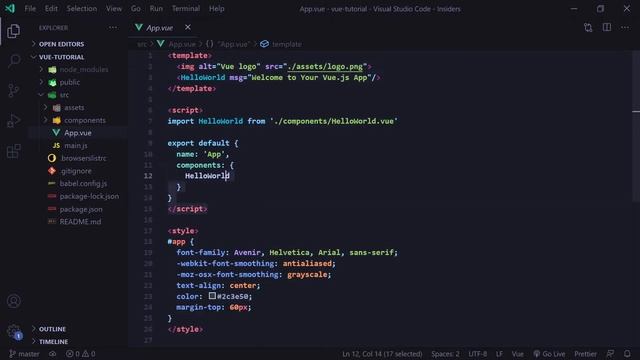Click the src breadcrumb segment
640x360 pixels.
[142, 44]
